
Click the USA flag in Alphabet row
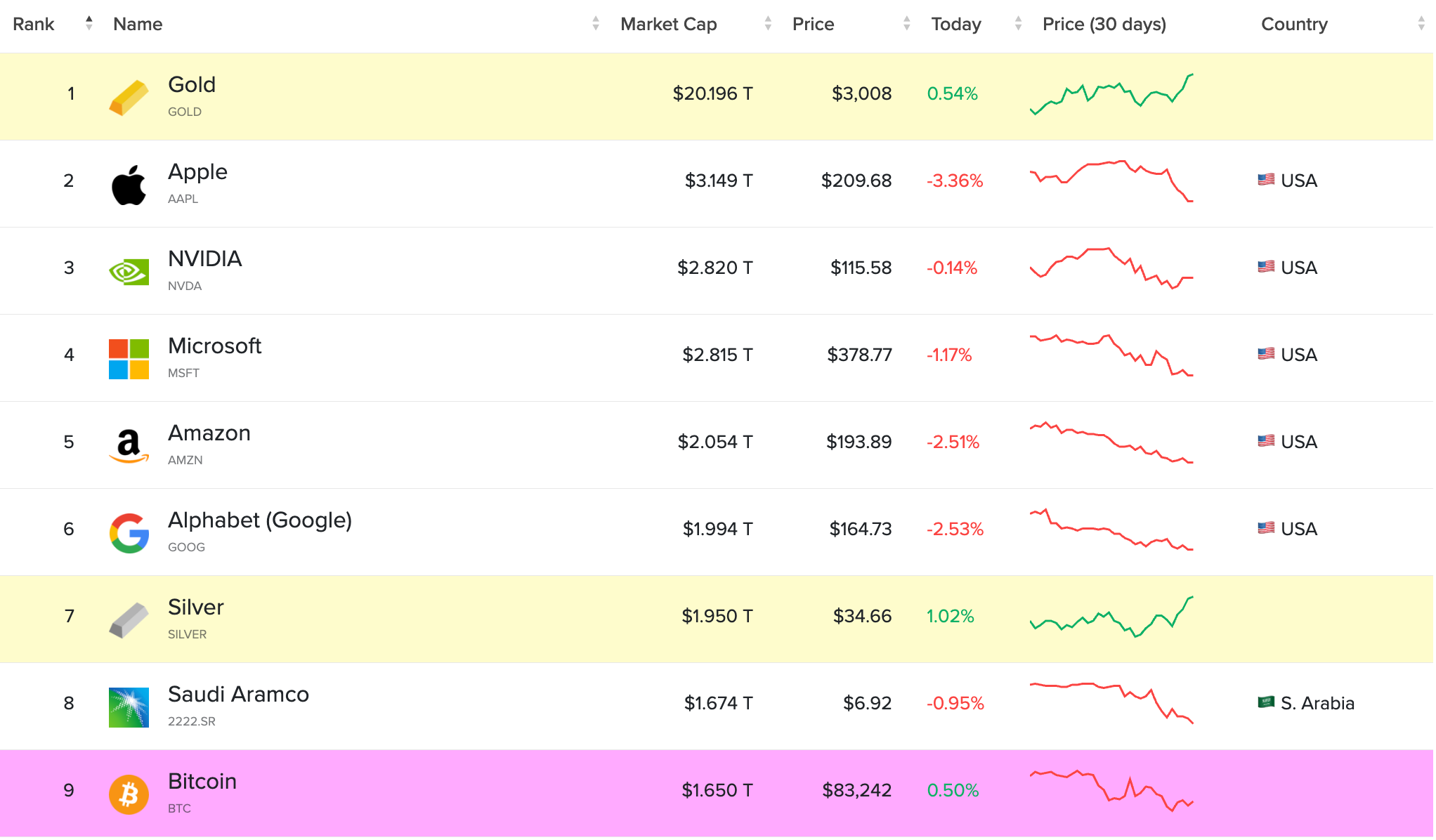tap(1266, 528)
